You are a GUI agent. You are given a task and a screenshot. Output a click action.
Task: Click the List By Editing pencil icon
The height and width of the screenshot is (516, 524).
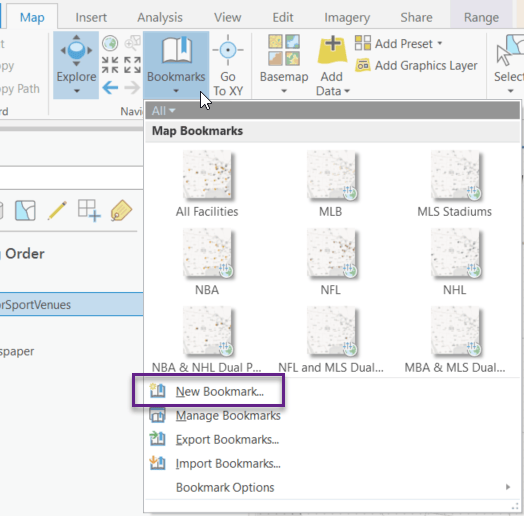[57, 211]
